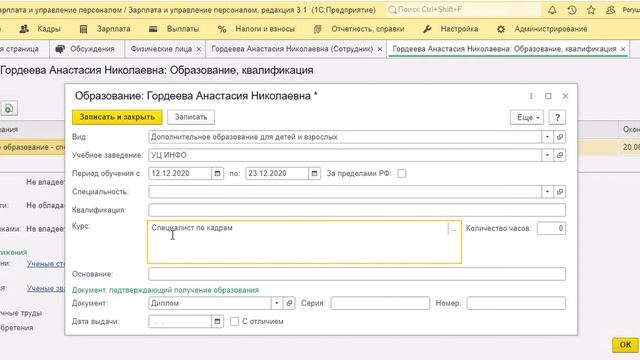Image resolution: width=640 pixels, height=360 pixels.
Task: Click green add icon in background form
Action: [x=9, y=109]
